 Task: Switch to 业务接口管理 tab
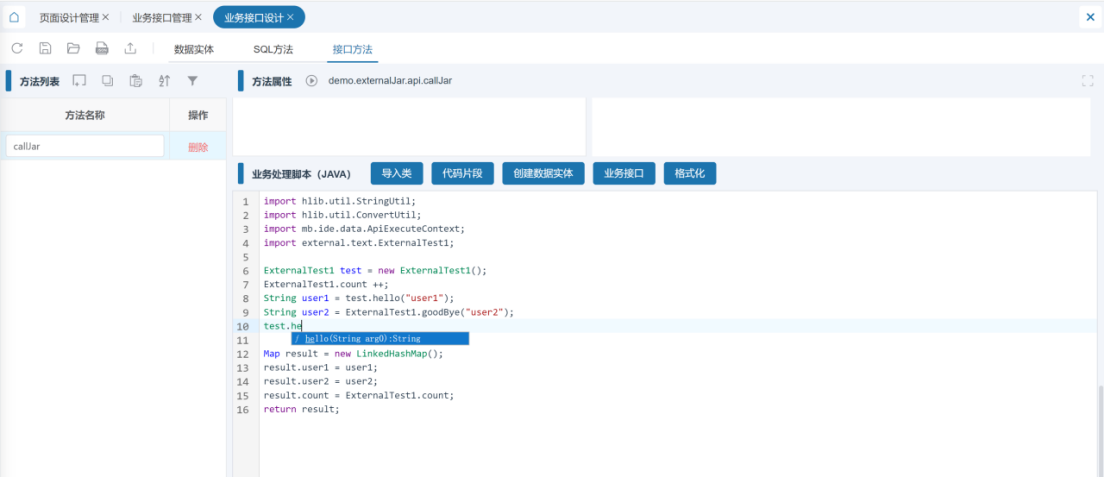pyautogui.click(x=162, y=17)
